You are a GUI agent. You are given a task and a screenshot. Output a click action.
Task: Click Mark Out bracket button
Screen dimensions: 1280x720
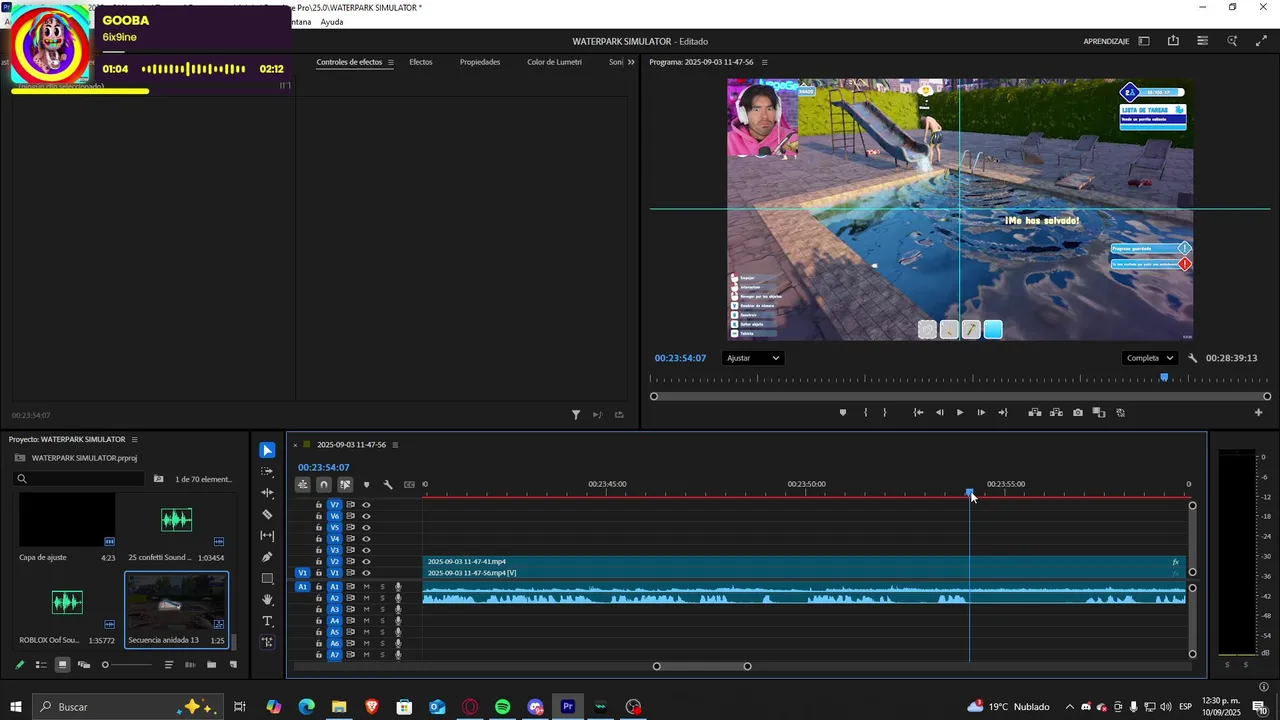(884, 412)
